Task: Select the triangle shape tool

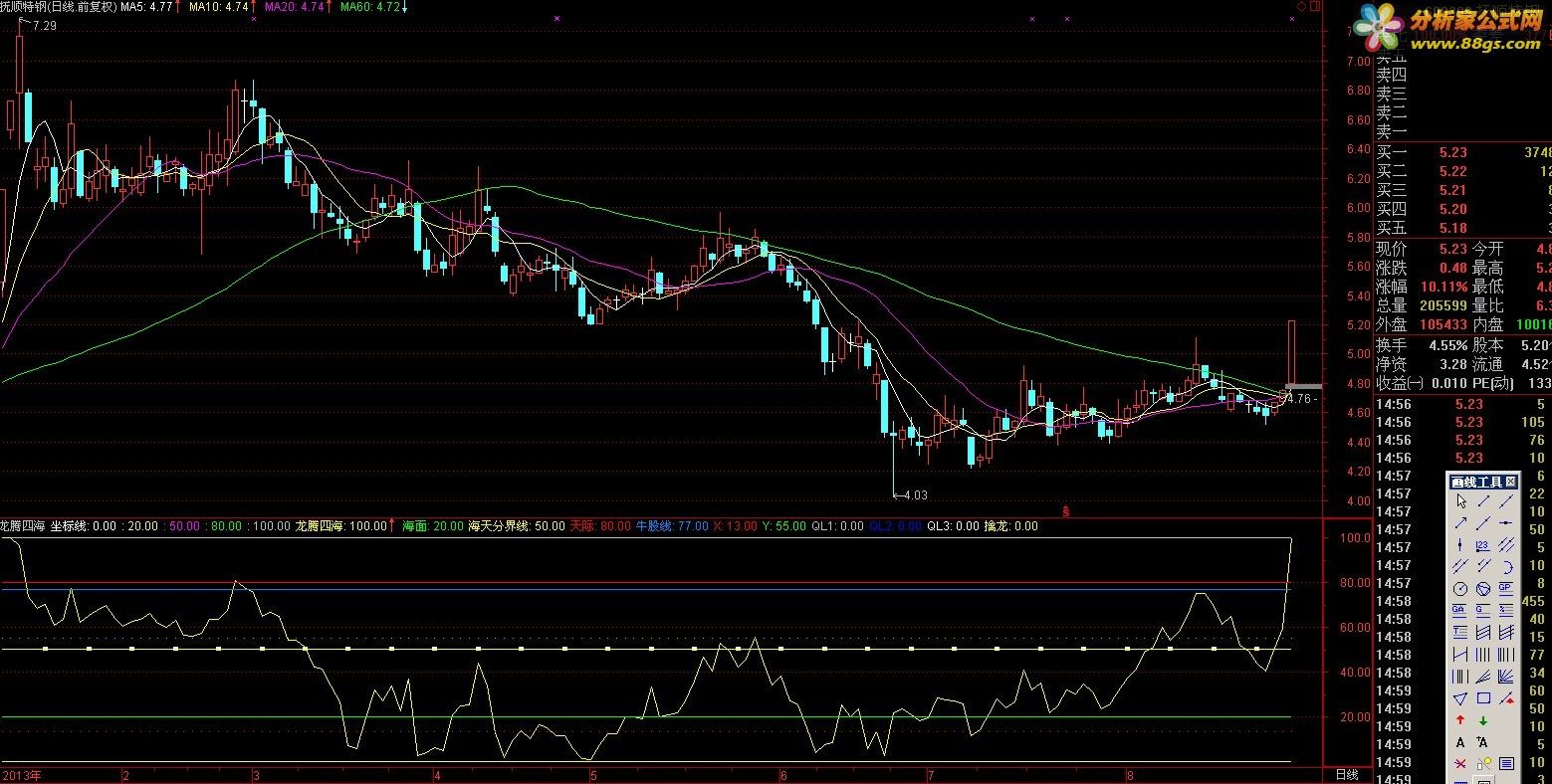Action: [x=1460, y=697]
